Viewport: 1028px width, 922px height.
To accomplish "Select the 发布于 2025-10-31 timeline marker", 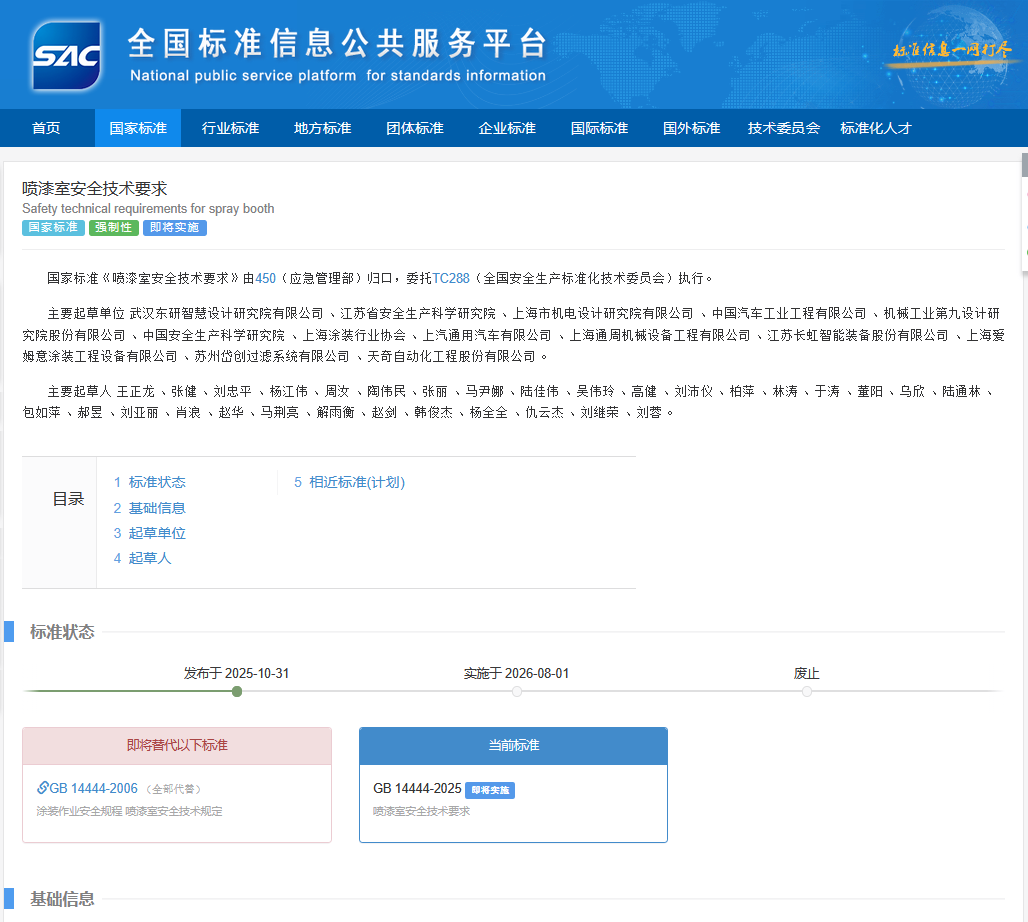I will 236,691.
